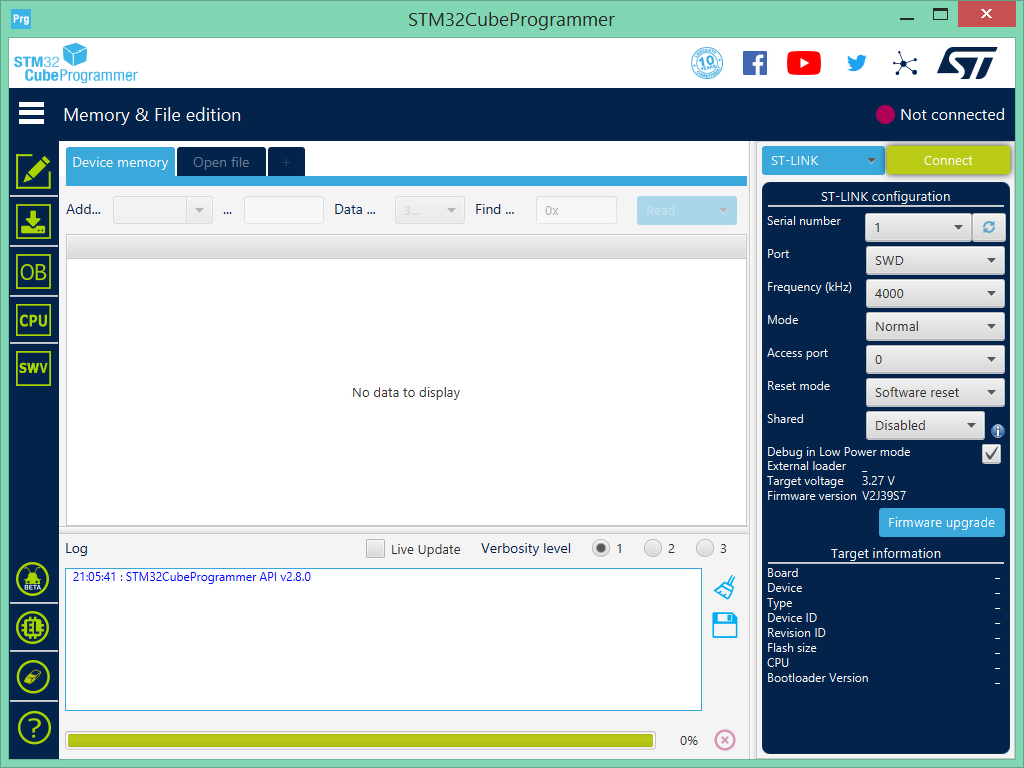Click the cancel progress X icon
This screenshot has height=768, width=1024.
coord(725,740)
